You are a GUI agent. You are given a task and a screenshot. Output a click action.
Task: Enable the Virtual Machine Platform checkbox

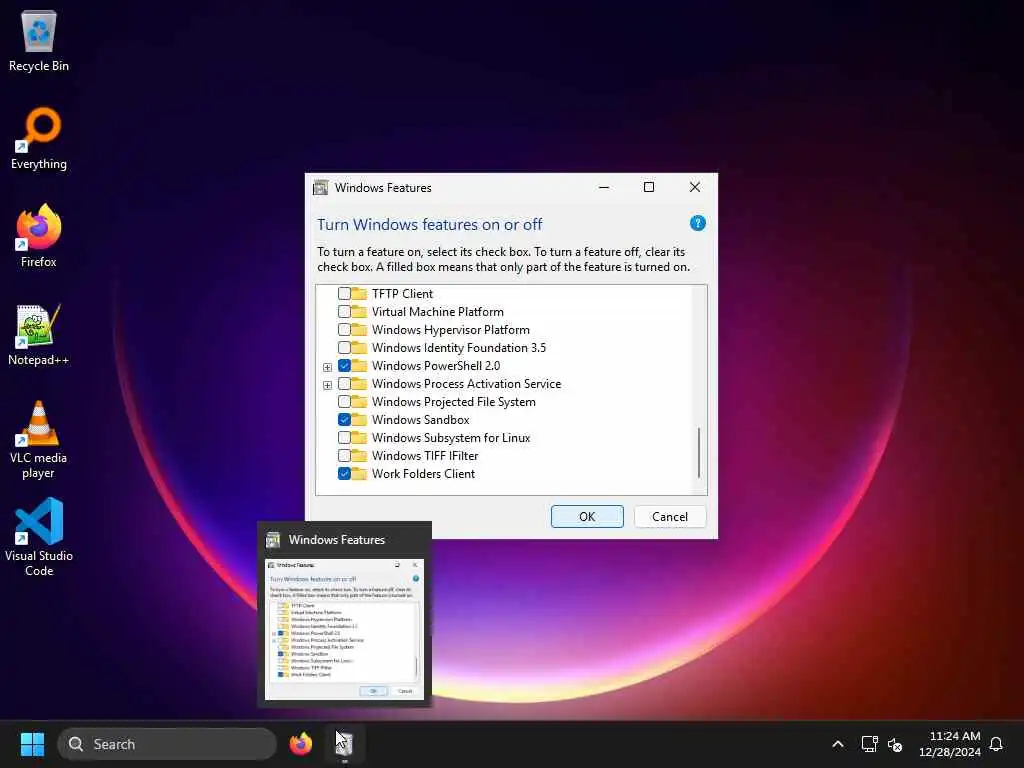coord(344,312)
